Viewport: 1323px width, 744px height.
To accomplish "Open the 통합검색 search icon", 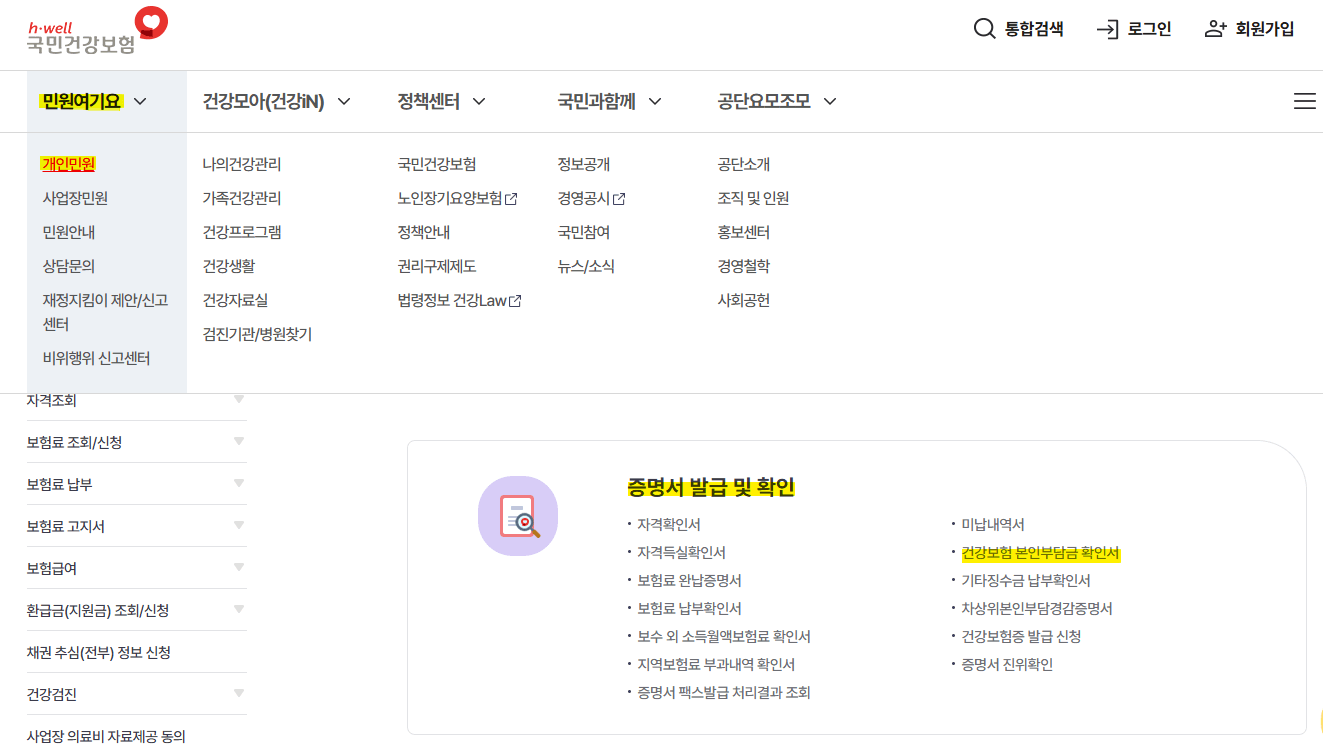I will tap(985, 29).
